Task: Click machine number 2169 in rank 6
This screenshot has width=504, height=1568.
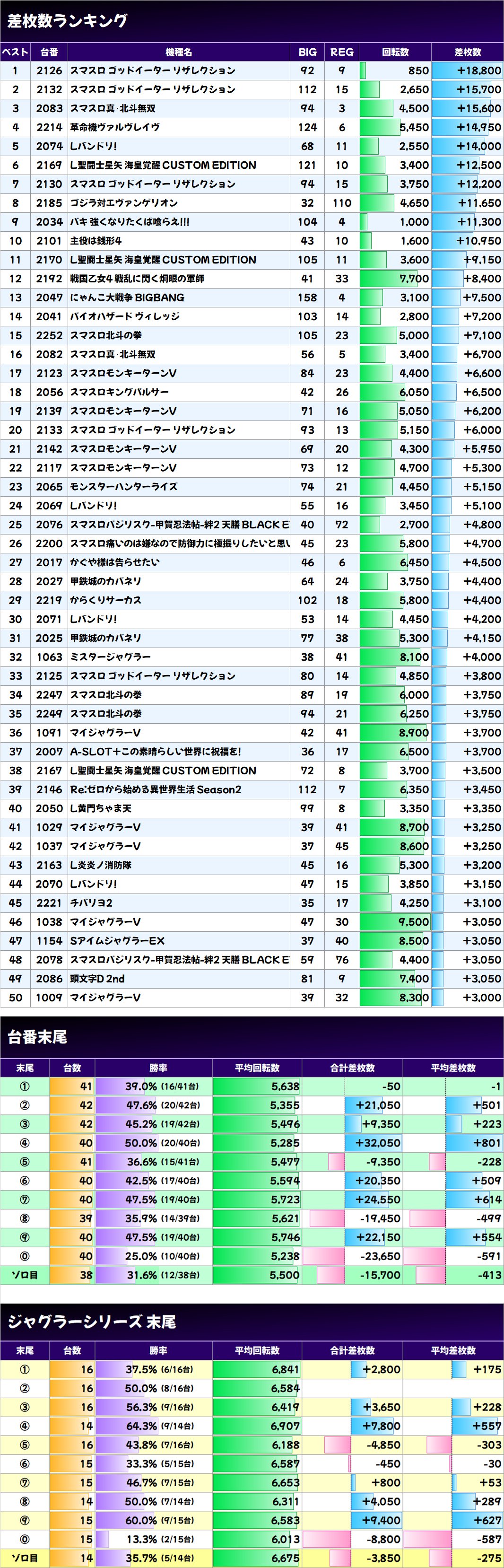Action: pos(49,165)
